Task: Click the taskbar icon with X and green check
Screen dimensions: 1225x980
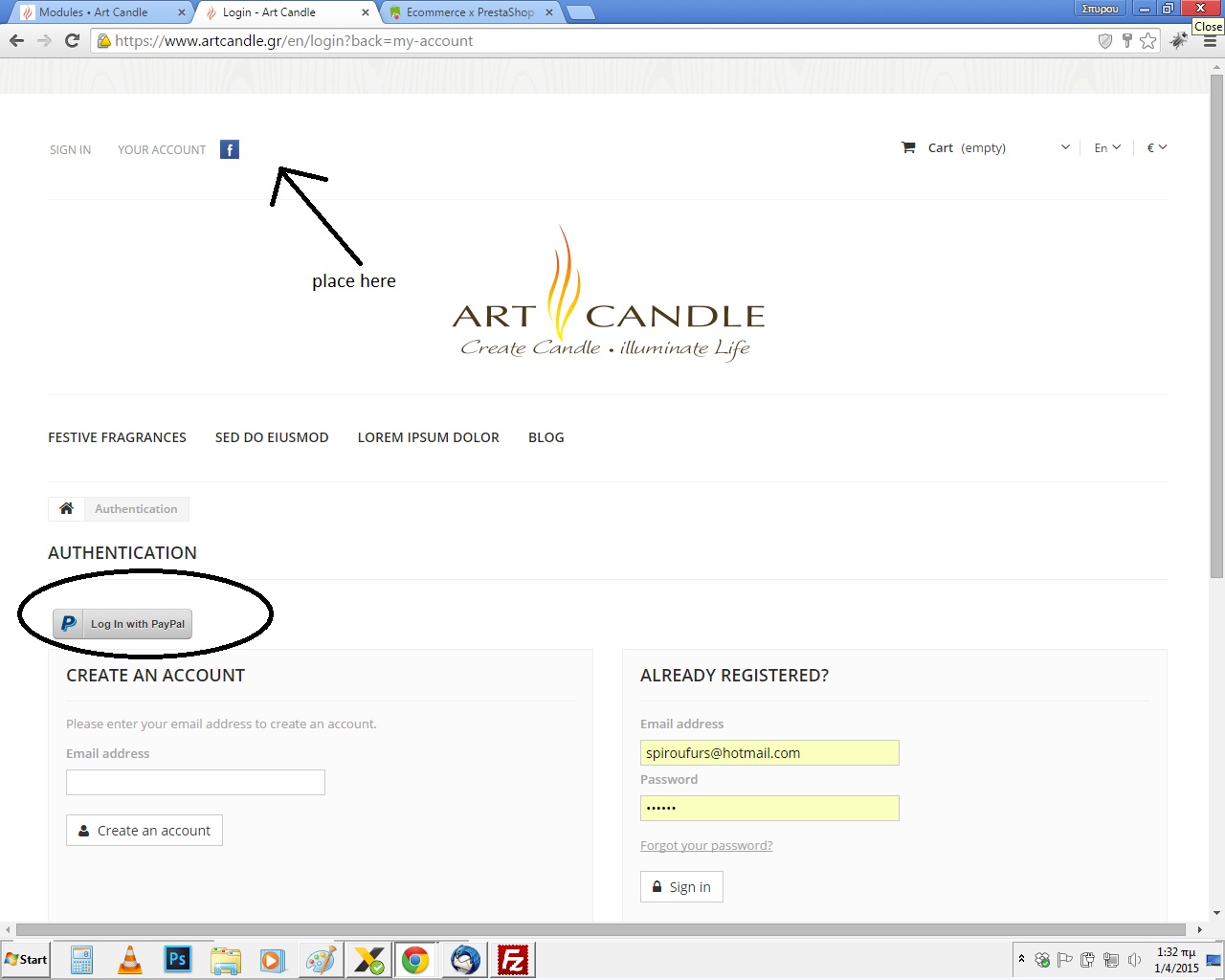Action: pos(368,960)
